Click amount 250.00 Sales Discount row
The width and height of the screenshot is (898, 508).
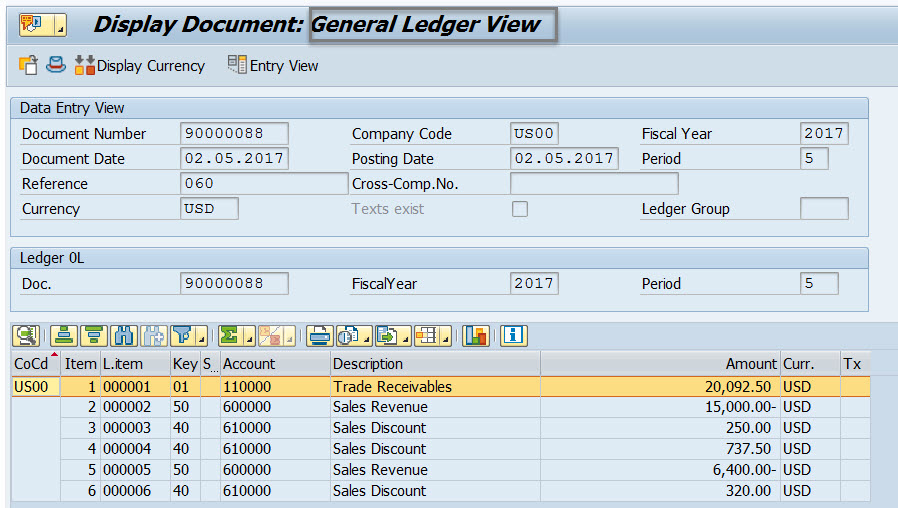(x=660, y=428)
